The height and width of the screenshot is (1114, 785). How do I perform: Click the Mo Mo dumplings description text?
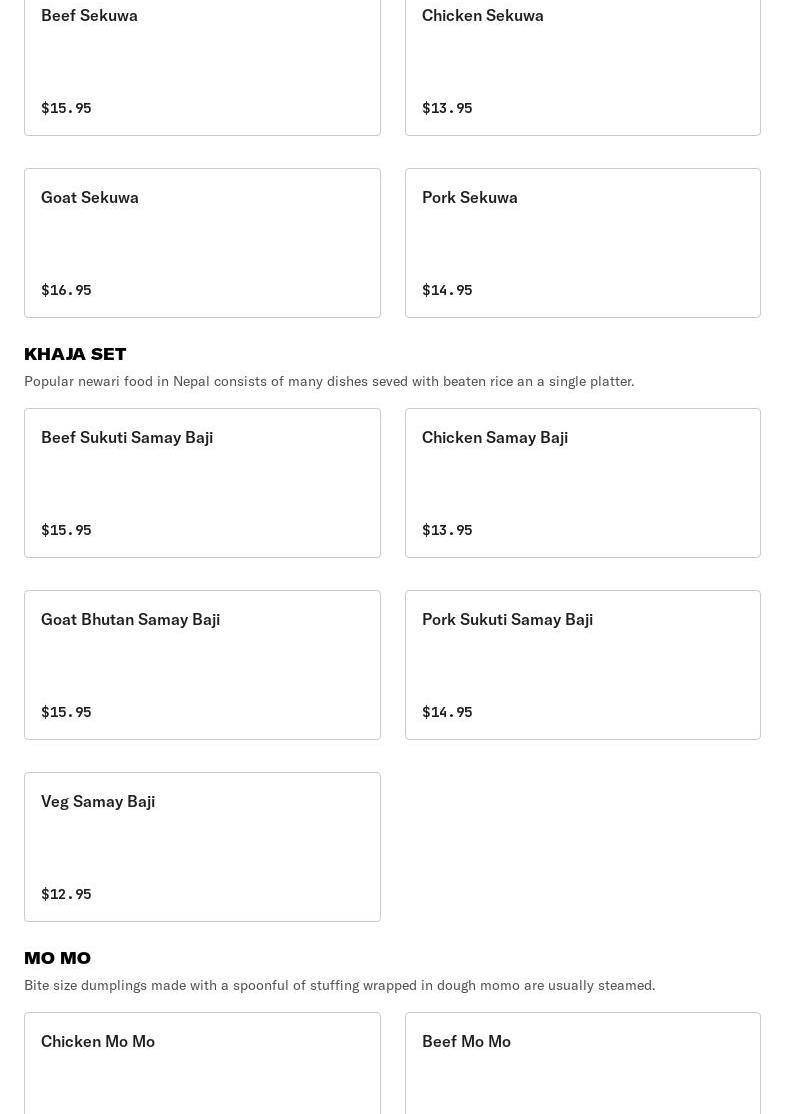[340, 985]
